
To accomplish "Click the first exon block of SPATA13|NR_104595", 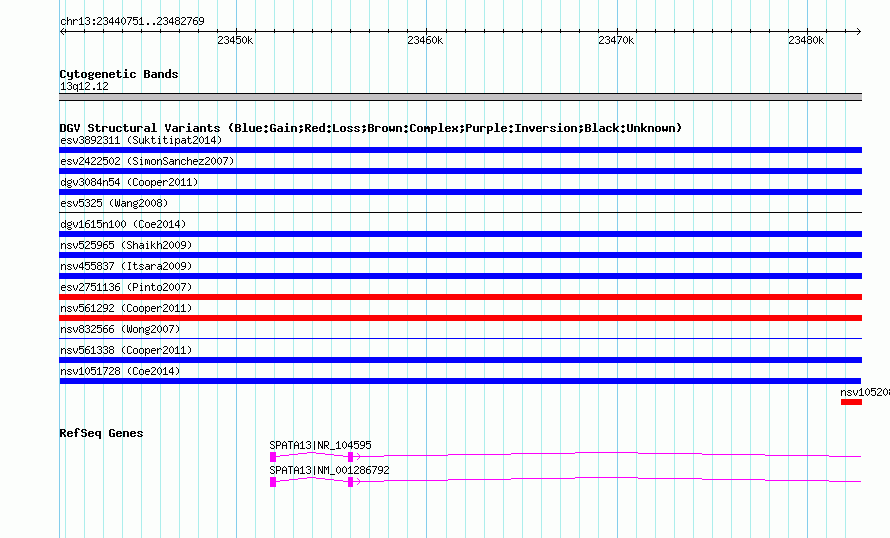I will click(273, 457).
